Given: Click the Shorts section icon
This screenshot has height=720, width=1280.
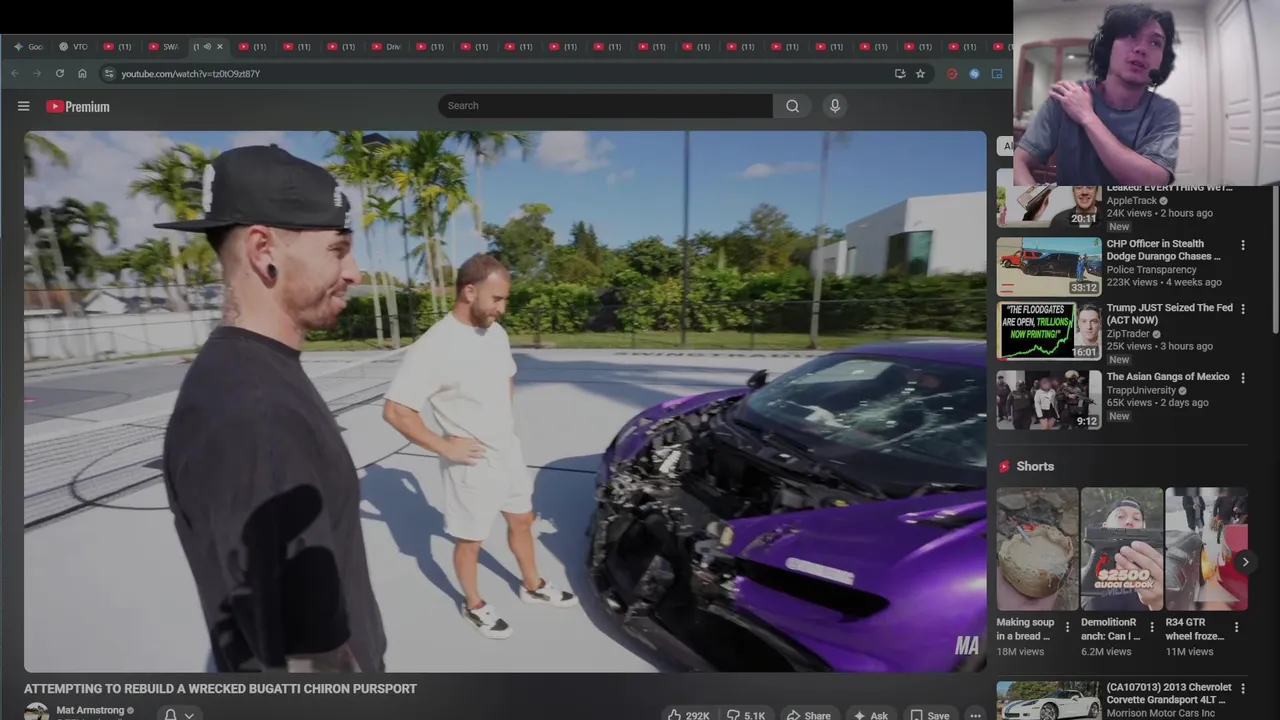Looking at the screenshot, I should [1004, 466].
